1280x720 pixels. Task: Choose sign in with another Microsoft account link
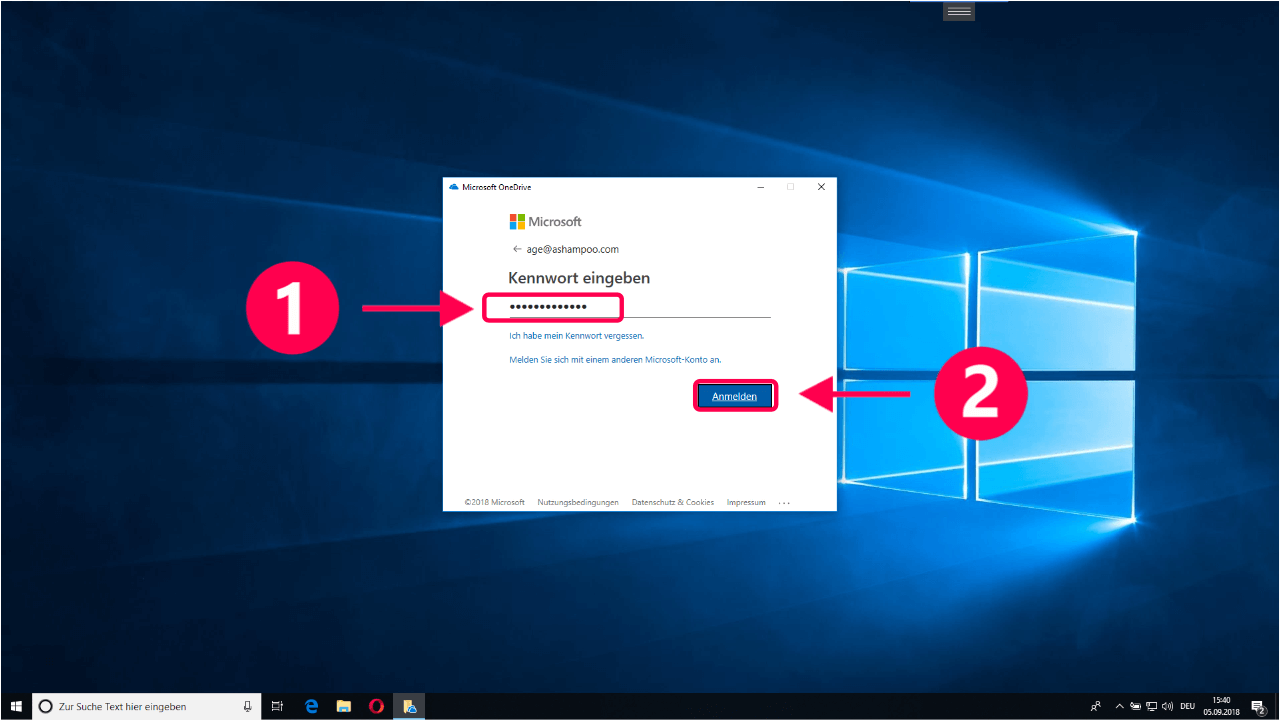point(615,359)
